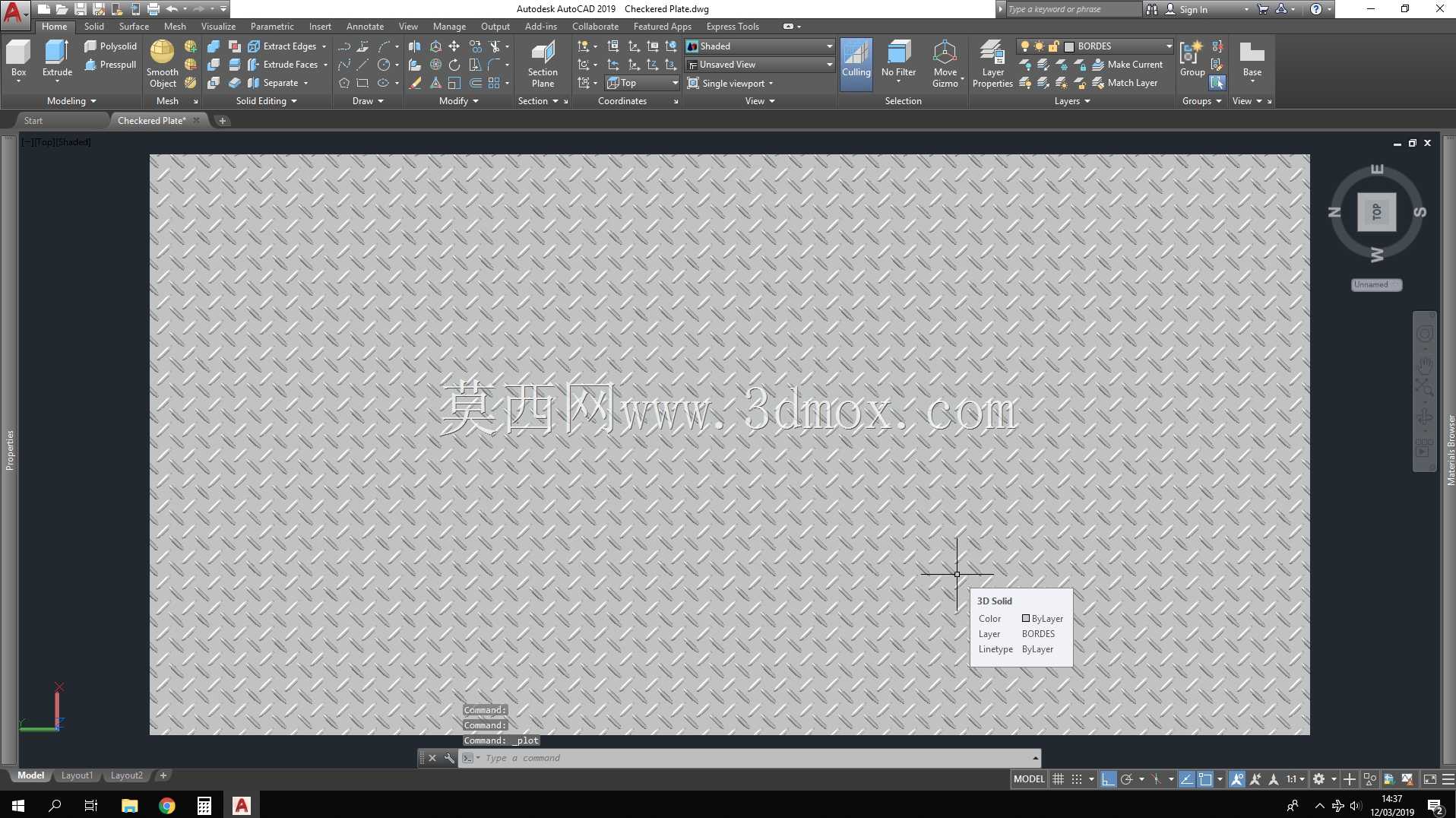Viewport: 1456px width, 818px height.
Task: Open the Parametric ribbon tab
Action: point(272,27)
